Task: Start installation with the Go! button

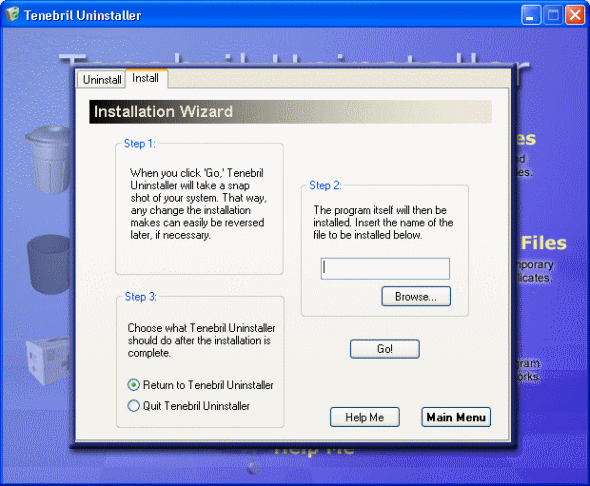Action: [385, 349]
